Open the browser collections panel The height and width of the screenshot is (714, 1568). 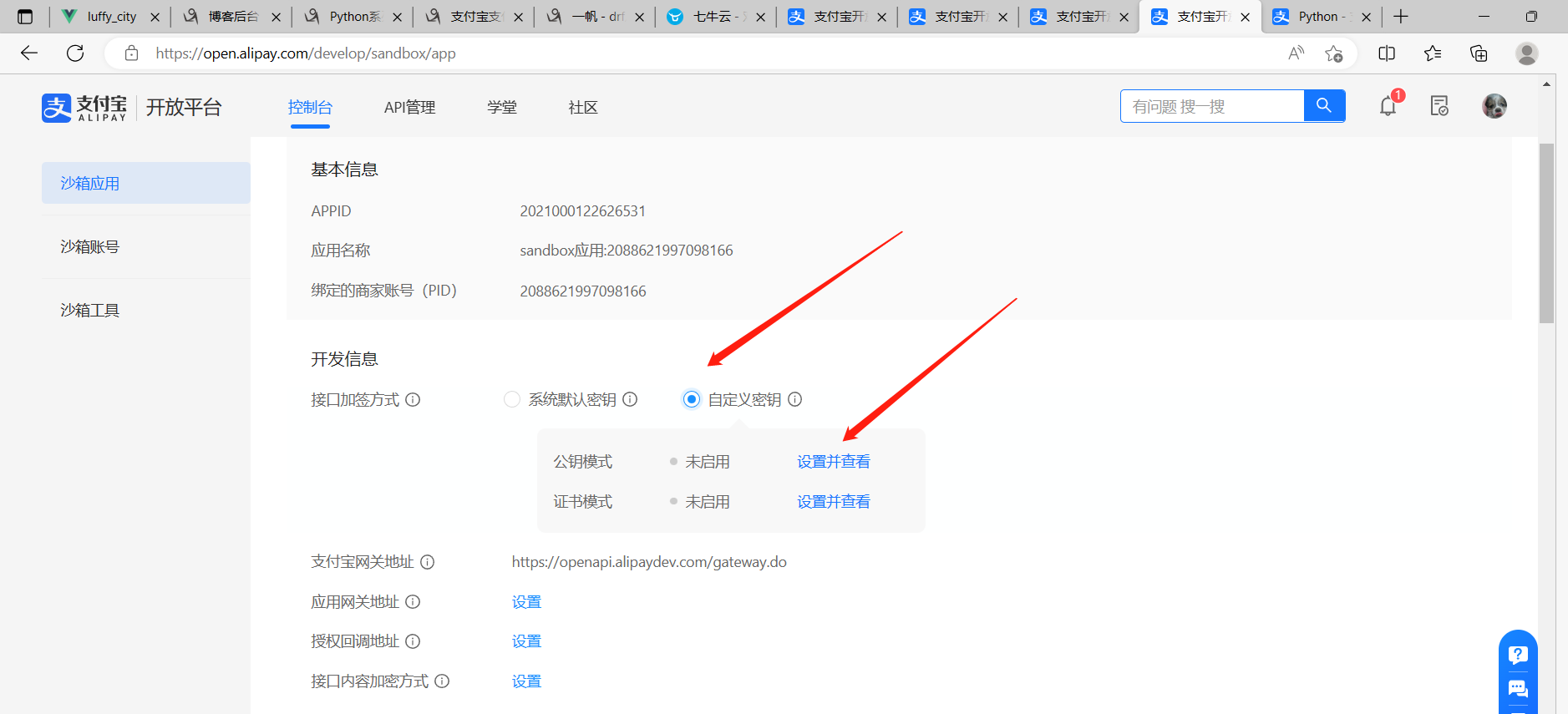[1479, 53]
